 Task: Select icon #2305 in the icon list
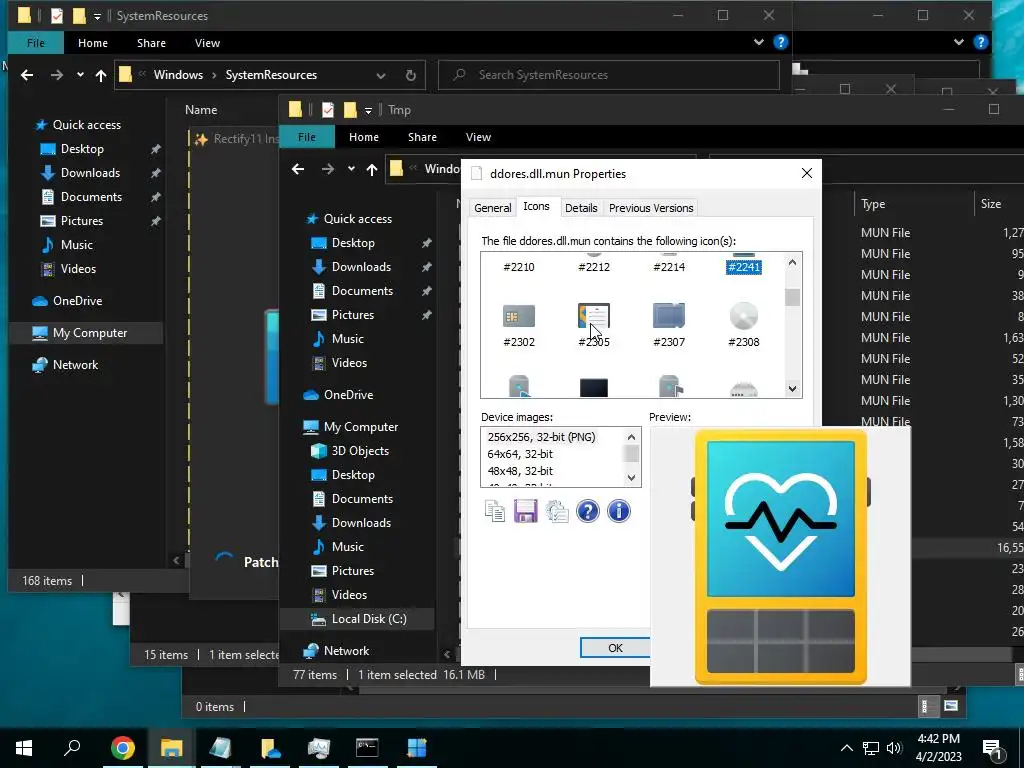(594, 317)
